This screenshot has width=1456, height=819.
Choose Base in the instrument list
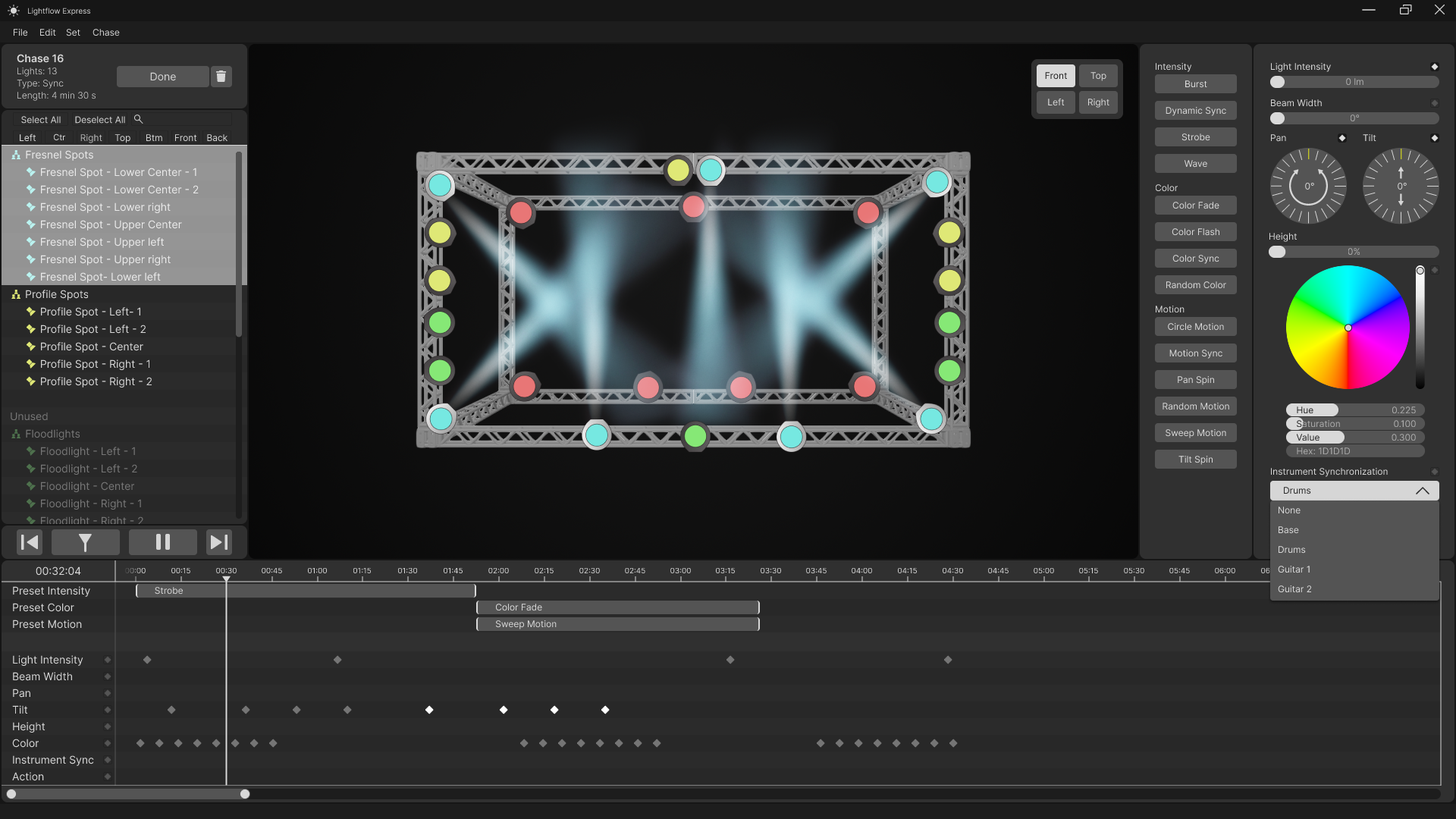point(1354,530)
